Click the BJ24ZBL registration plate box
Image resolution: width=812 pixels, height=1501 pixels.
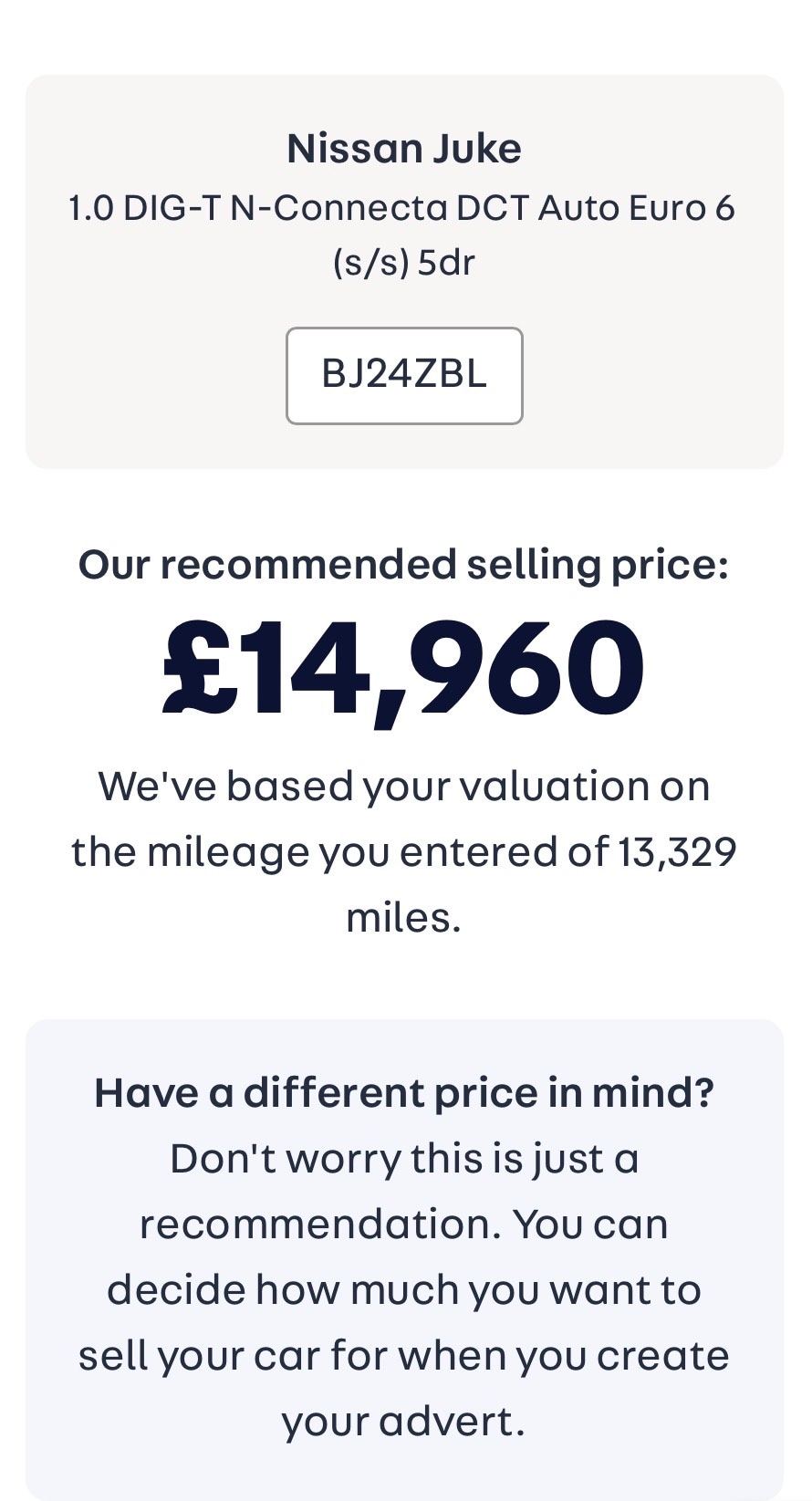[x=404, y=375]
